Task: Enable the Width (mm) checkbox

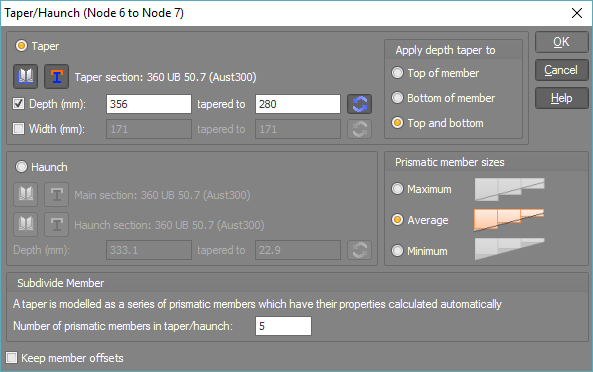Action: pyautogui.click(x=19, y=129)
